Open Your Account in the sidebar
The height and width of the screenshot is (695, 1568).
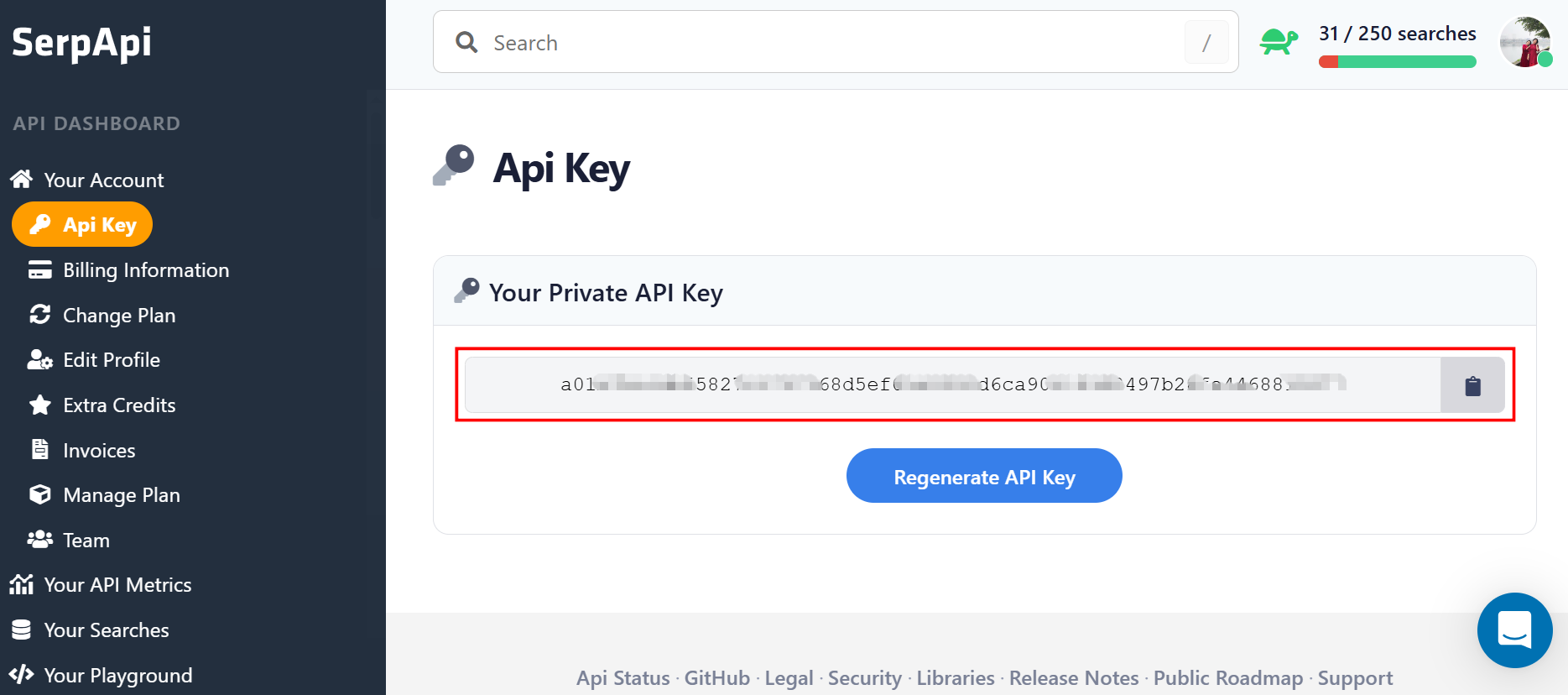103,180
